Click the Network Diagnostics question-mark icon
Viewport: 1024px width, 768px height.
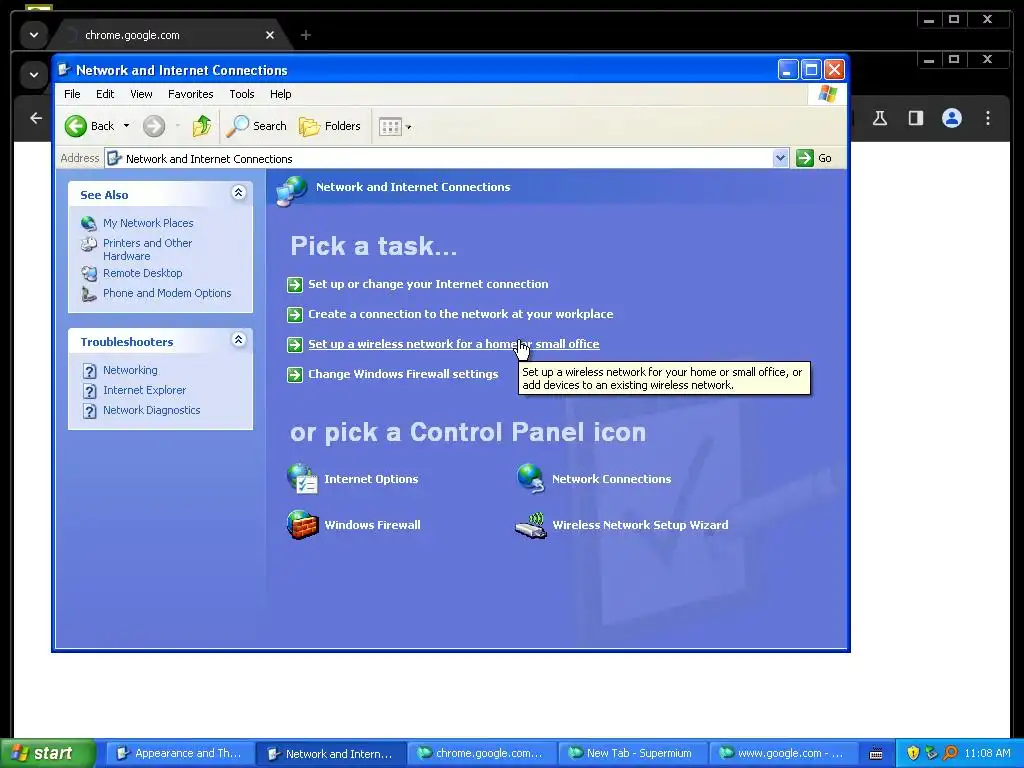pyautogui.click(x=89, y=411)
